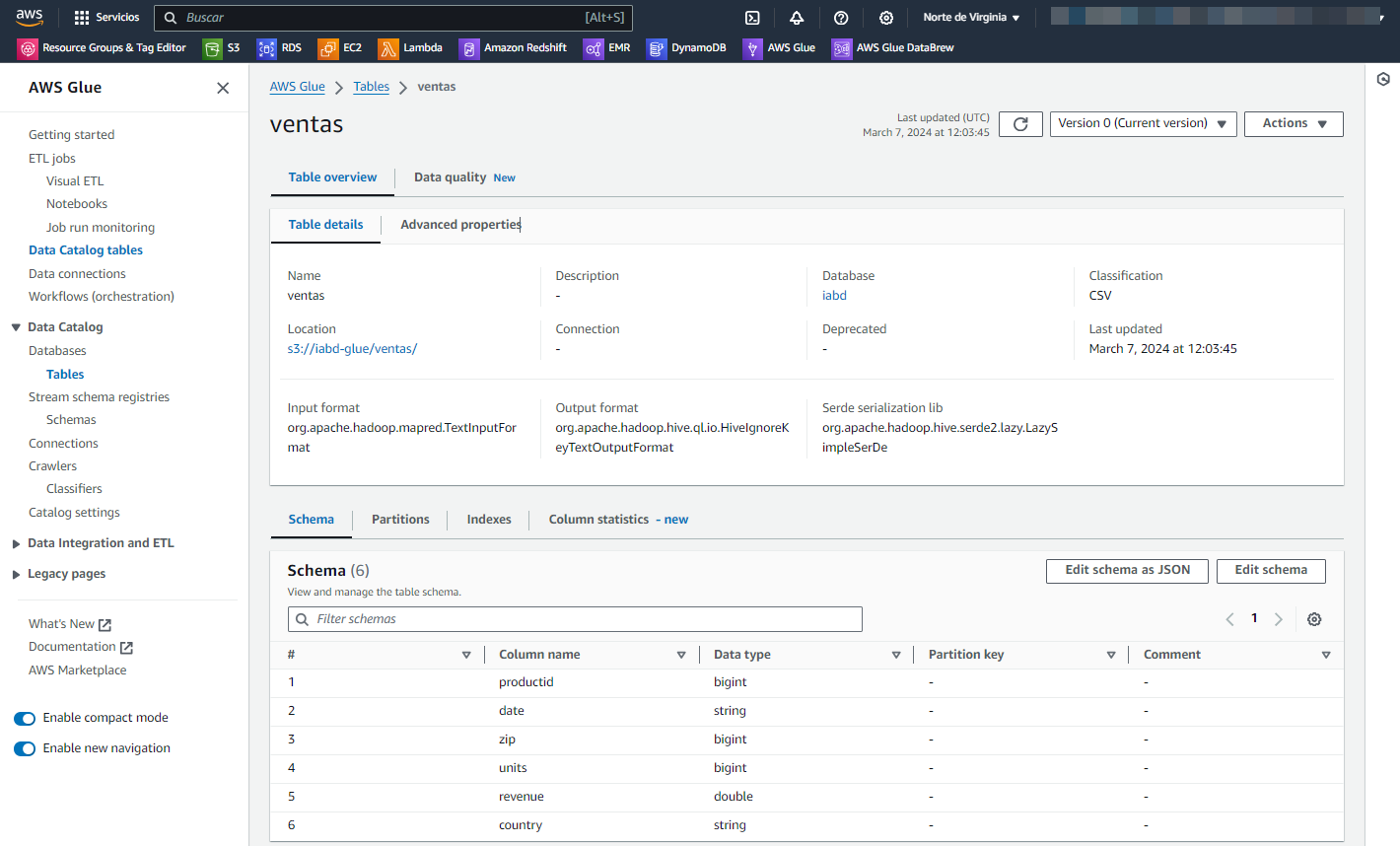Screen dimensions: 1400x846
Task: Open Crawlers in the side navigation
Action: click(x=53, y=466)
